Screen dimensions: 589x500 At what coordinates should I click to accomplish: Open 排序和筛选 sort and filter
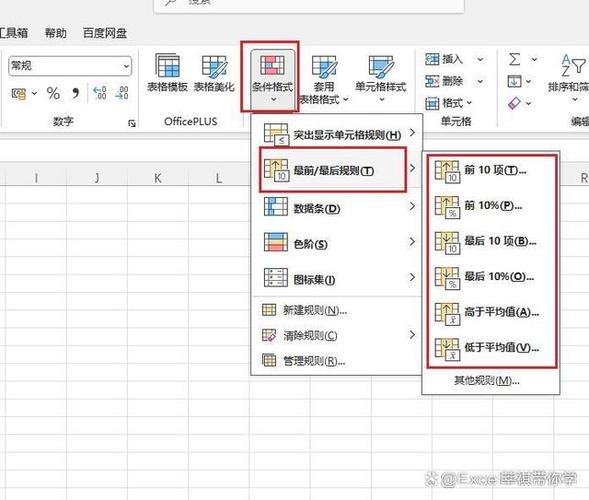click(x=570, y=78)
